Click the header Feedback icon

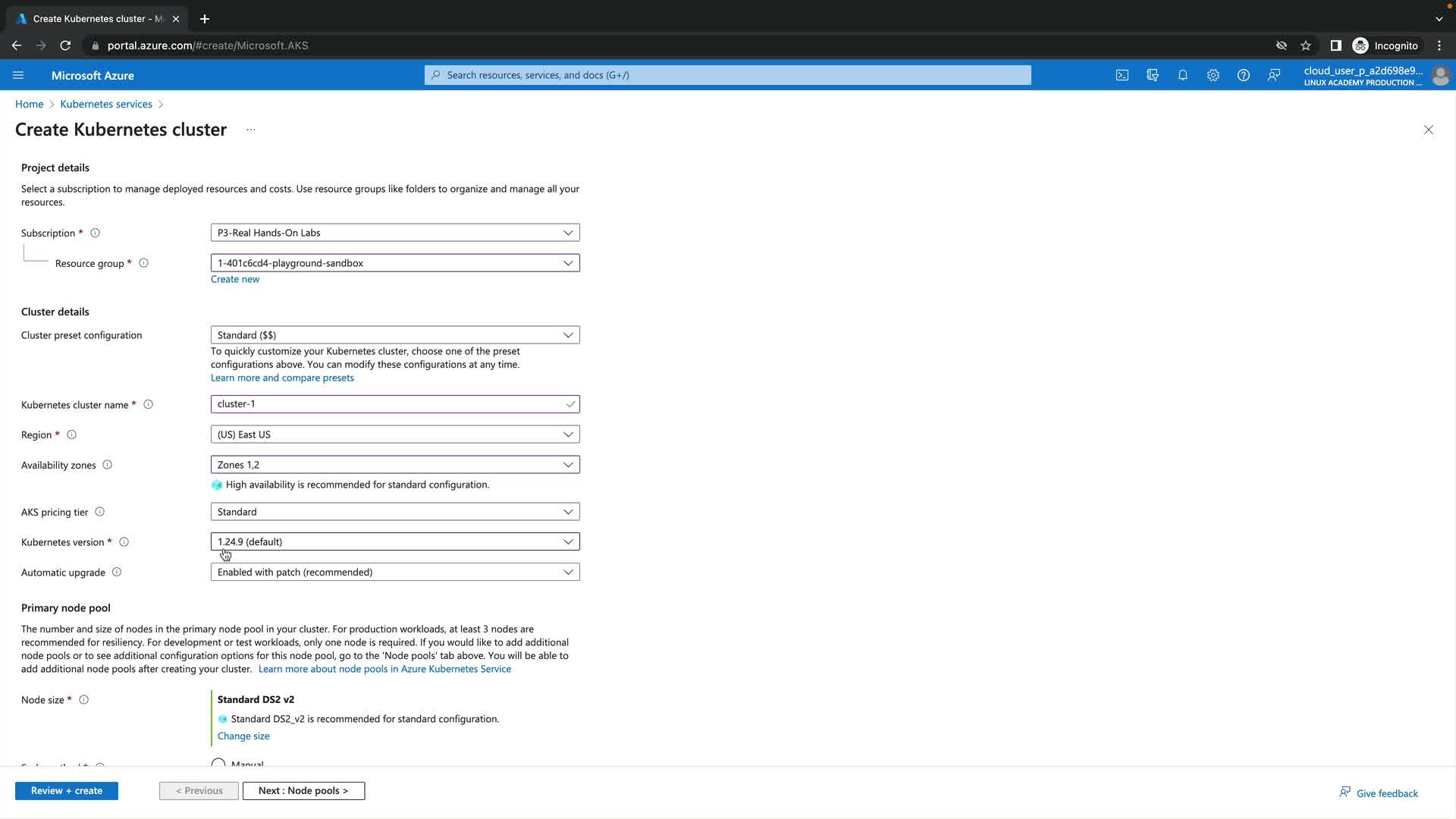pos(1274,75)
